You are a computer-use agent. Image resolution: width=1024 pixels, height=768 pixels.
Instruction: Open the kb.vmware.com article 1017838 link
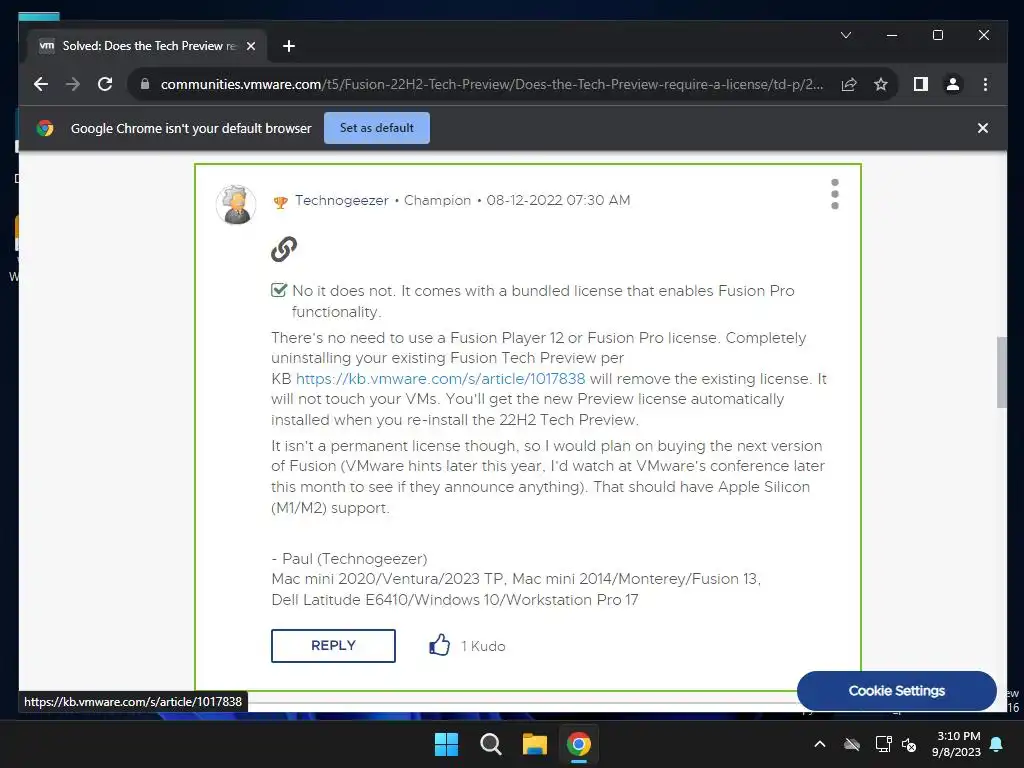[440, 379]
